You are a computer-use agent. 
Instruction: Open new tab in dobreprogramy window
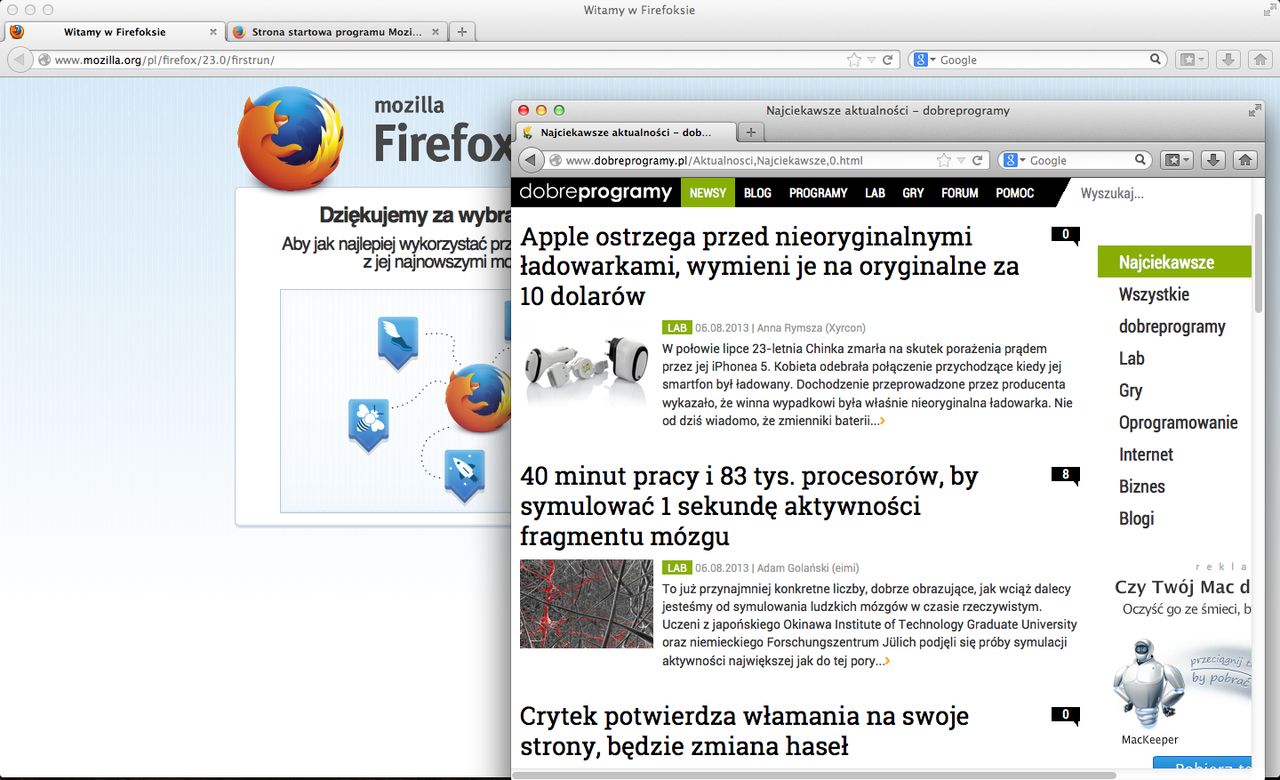pyautogui.click(x=751, y=132)
